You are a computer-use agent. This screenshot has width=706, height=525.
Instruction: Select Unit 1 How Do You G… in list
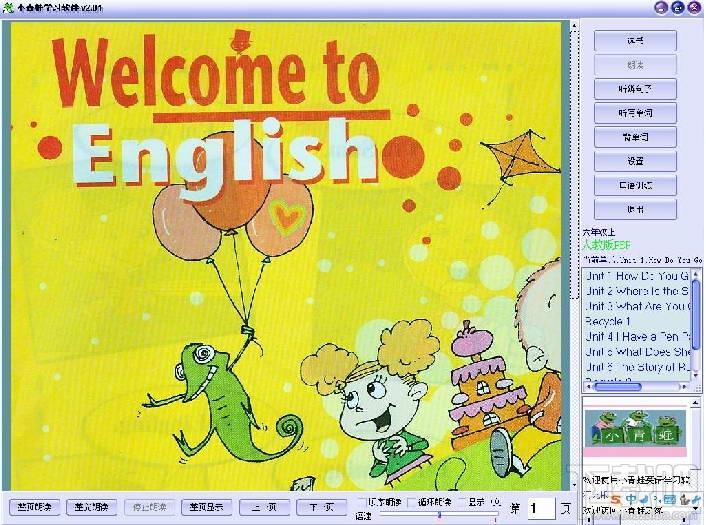pos(637,276)
